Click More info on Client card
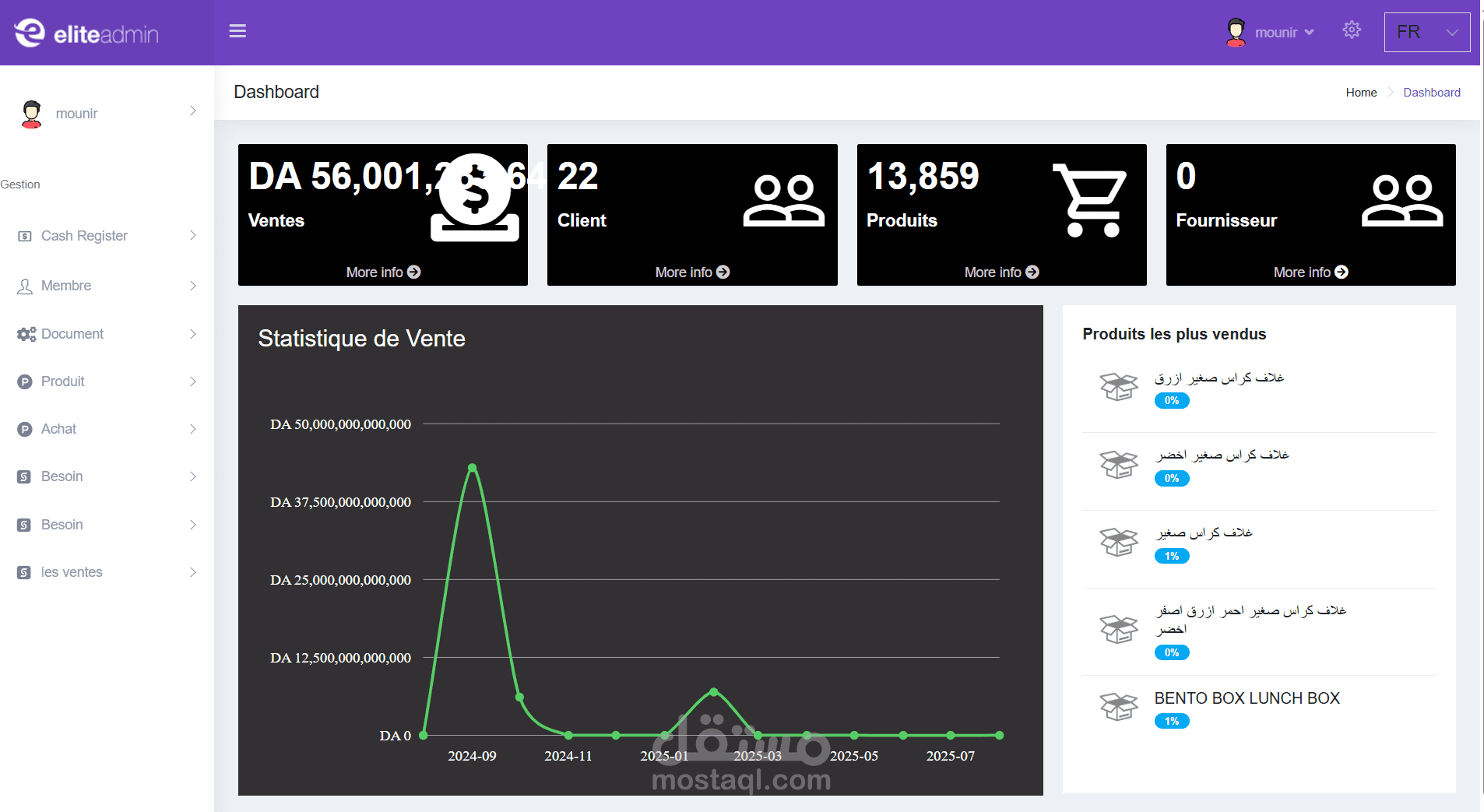This screenshot has height=812, width=1484. [x=692, y=272]
